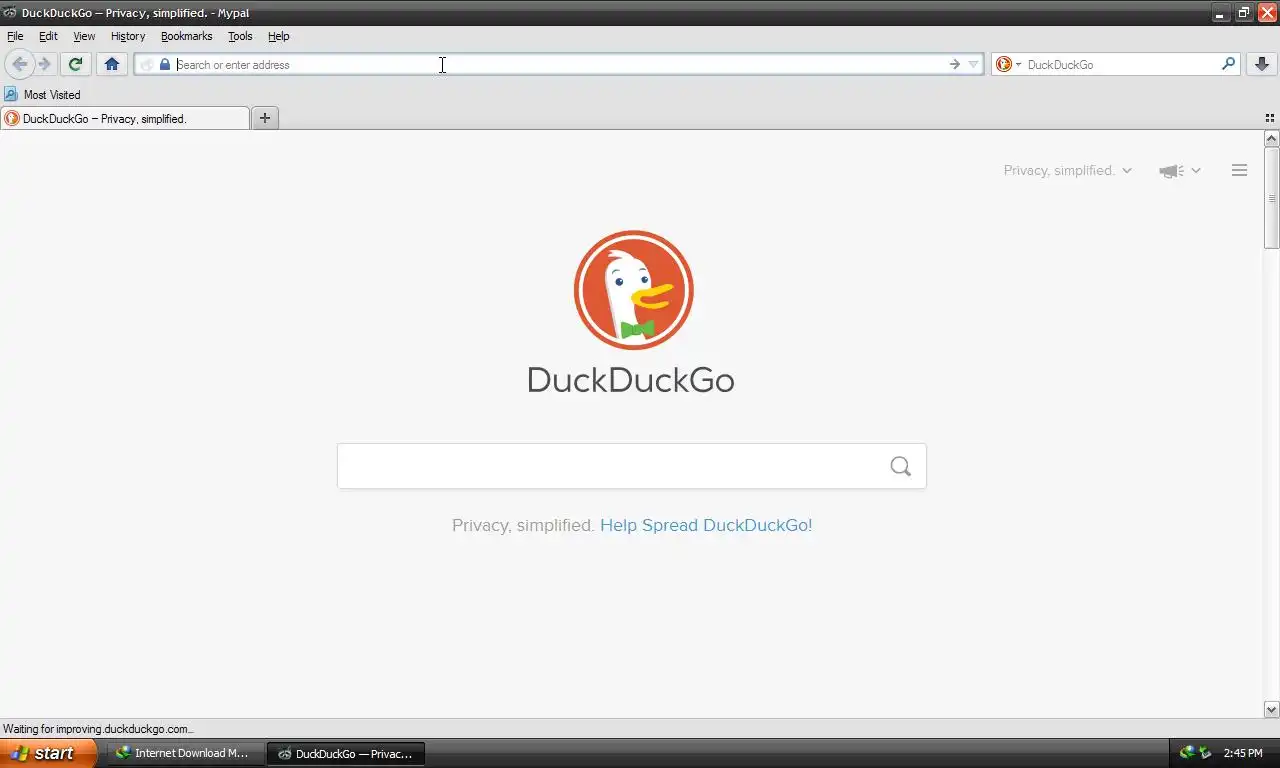
Task: Click the Windows start button
Action: pyautogui.click(x=48, y=753)
